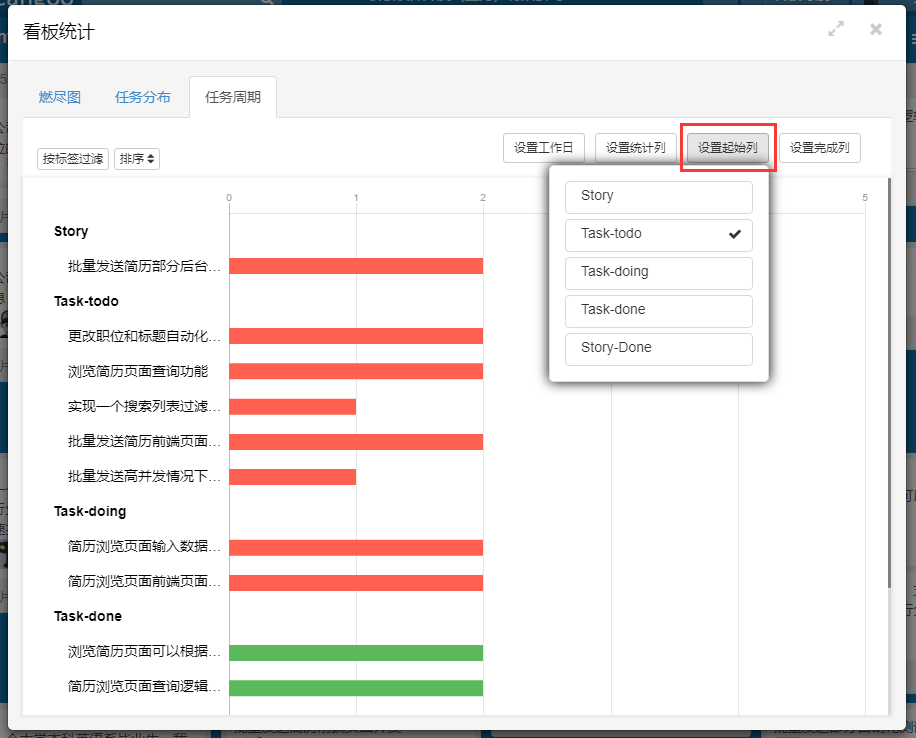Image resolution: width=916 pixels, height=738 pixels.
Task: Select Task-done in the dropdown list
Action: [658, 310]
